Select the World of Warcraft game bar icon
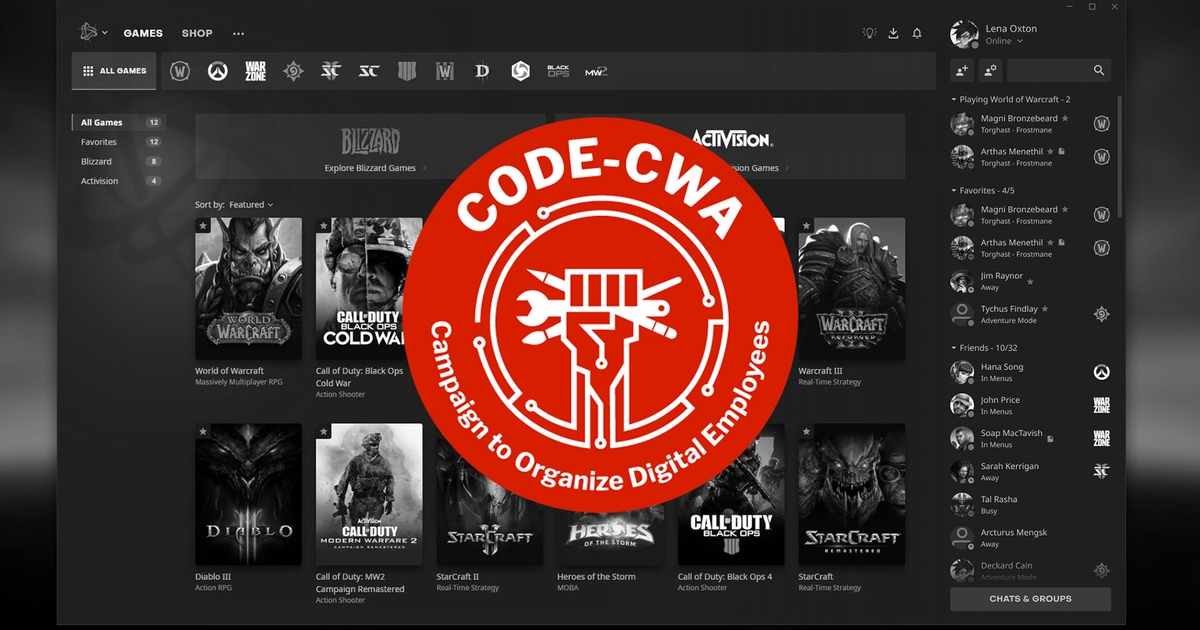Viewport: 1200px width, 630px height. coord(180,71)
